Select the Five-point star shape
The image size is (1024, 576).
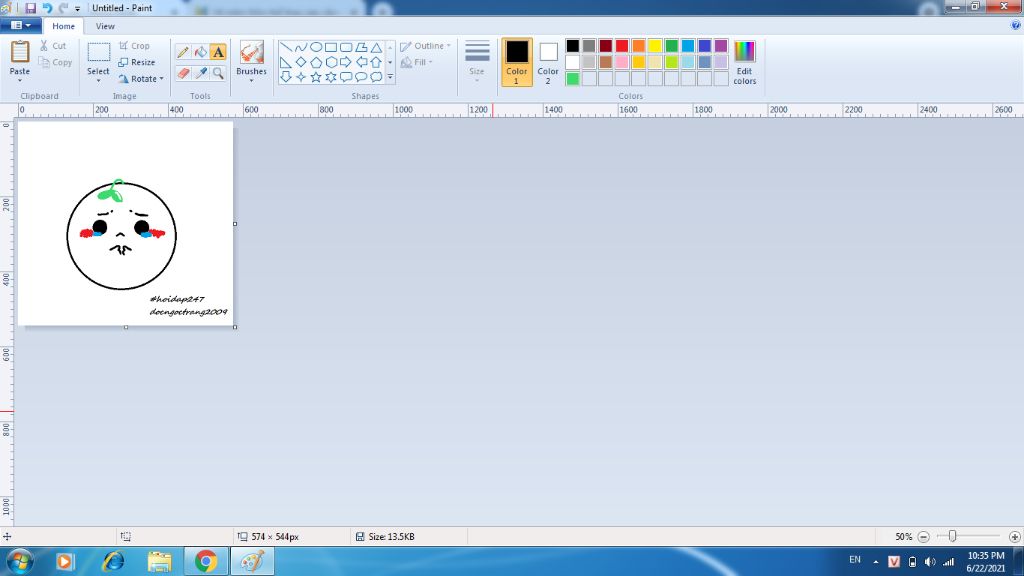316,77
